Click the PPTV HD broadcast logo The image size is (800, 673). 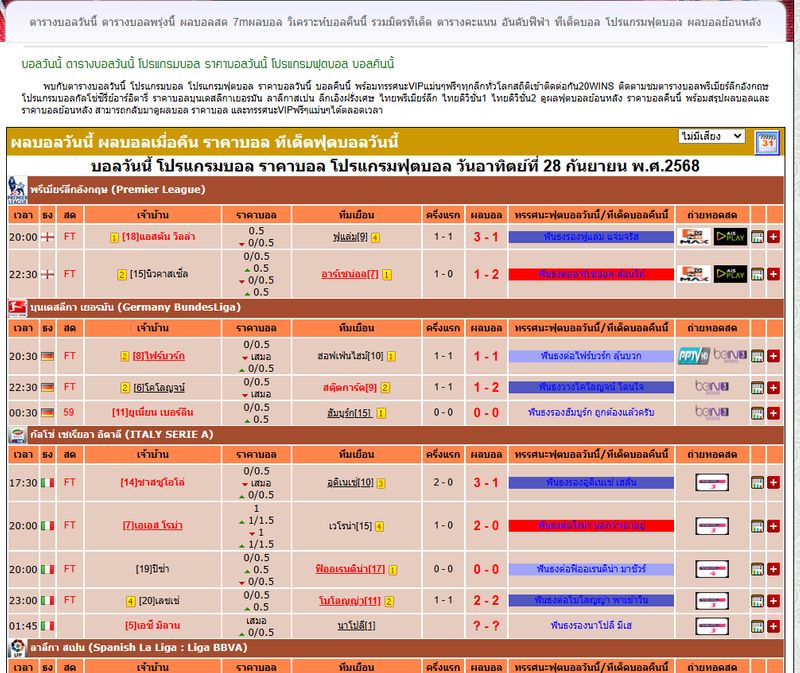click(x=694, y=356)
